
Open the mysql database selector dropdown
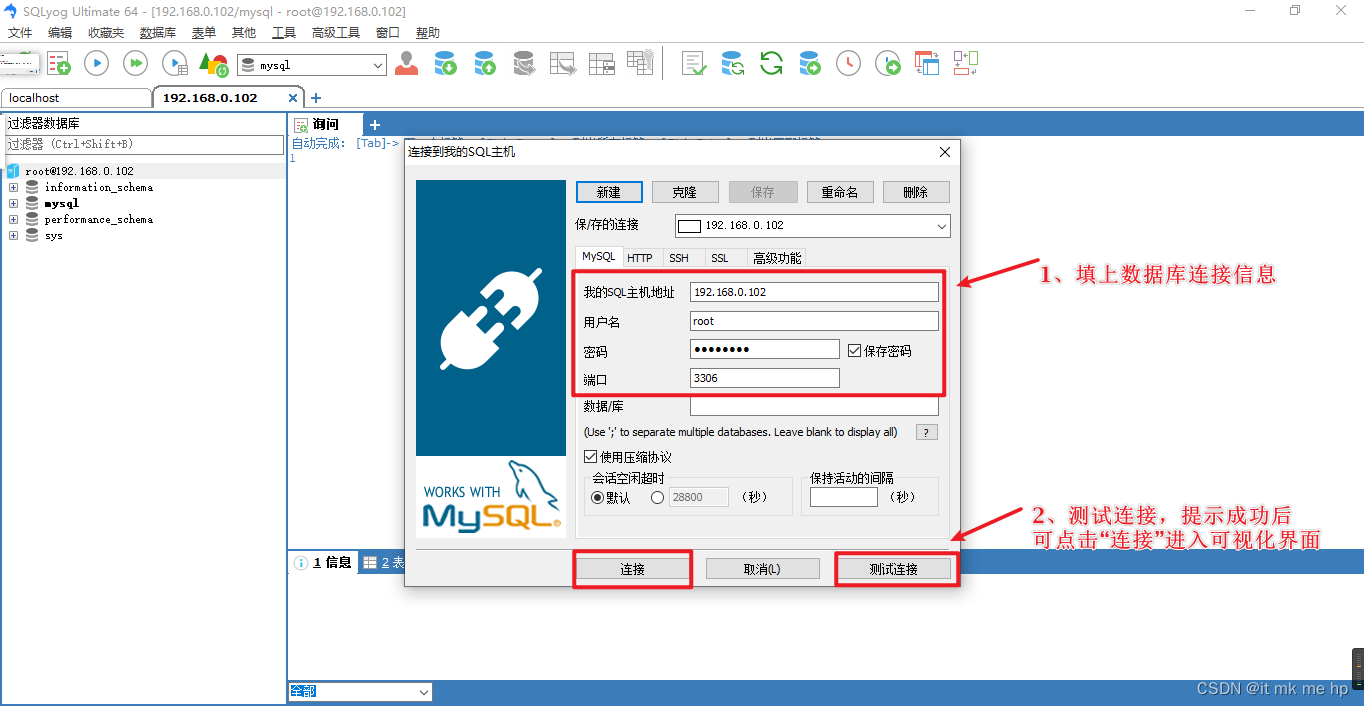tap(377, 65)
